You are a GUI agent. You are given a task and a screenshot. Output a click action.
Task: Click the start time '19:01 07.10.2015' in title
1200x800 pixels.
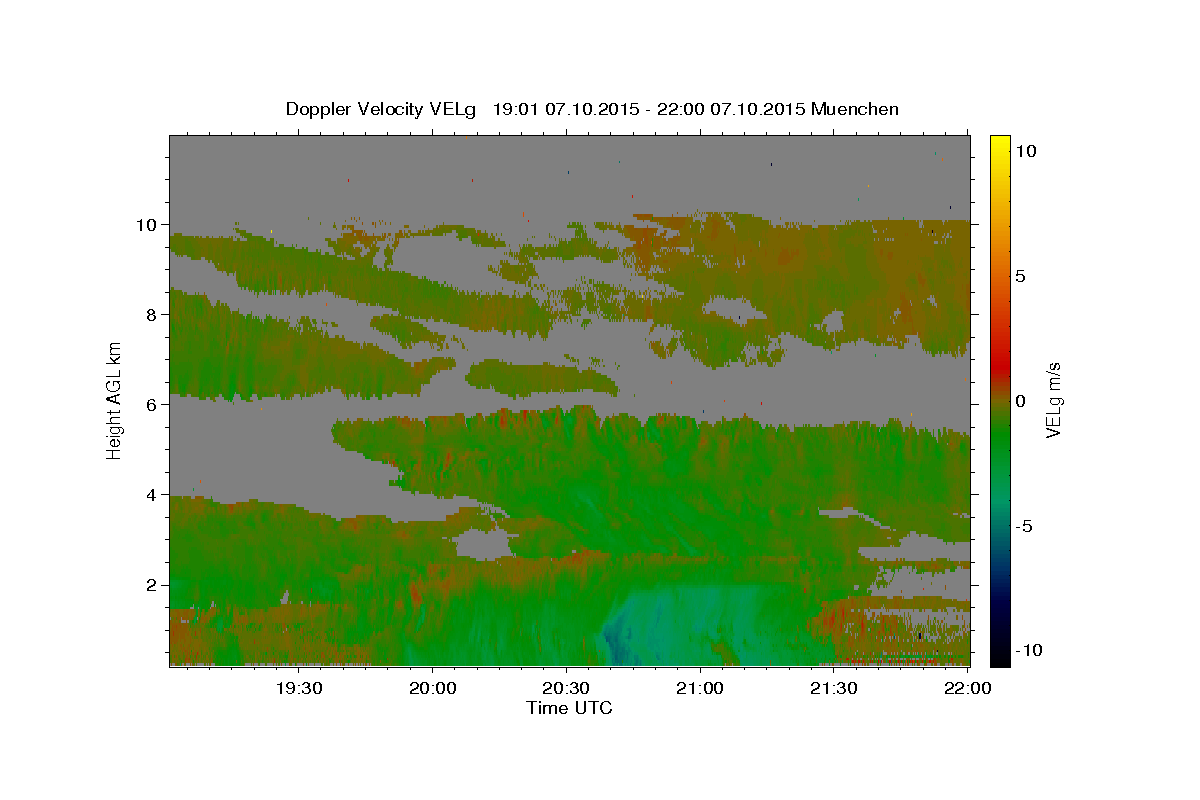point(567,109)
